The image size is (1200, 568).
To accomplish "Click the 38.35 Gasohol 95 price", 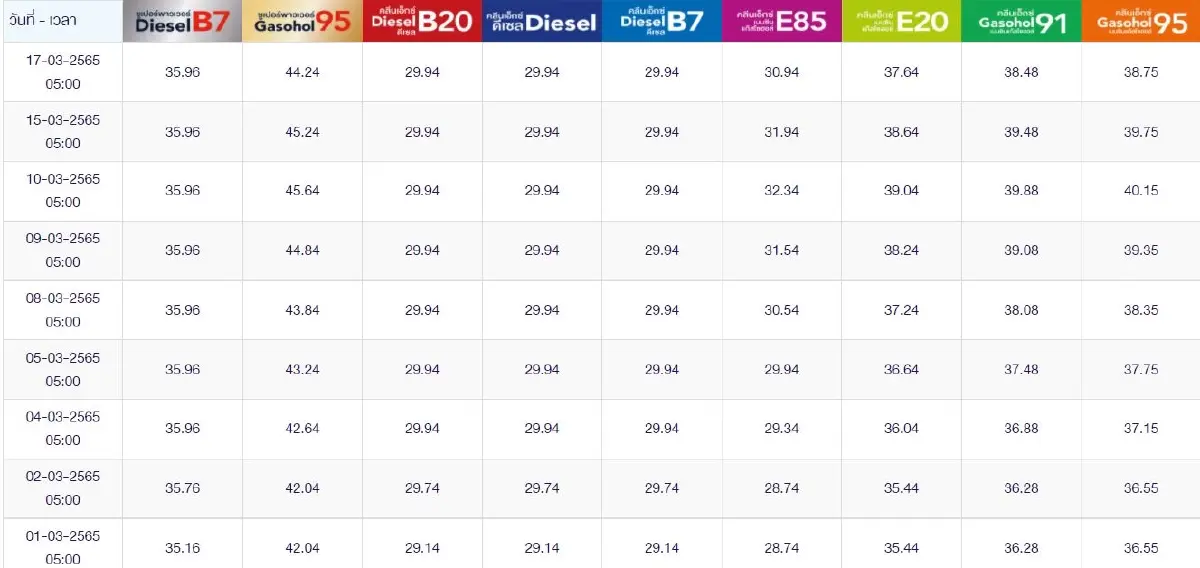I will (1141, 310).
